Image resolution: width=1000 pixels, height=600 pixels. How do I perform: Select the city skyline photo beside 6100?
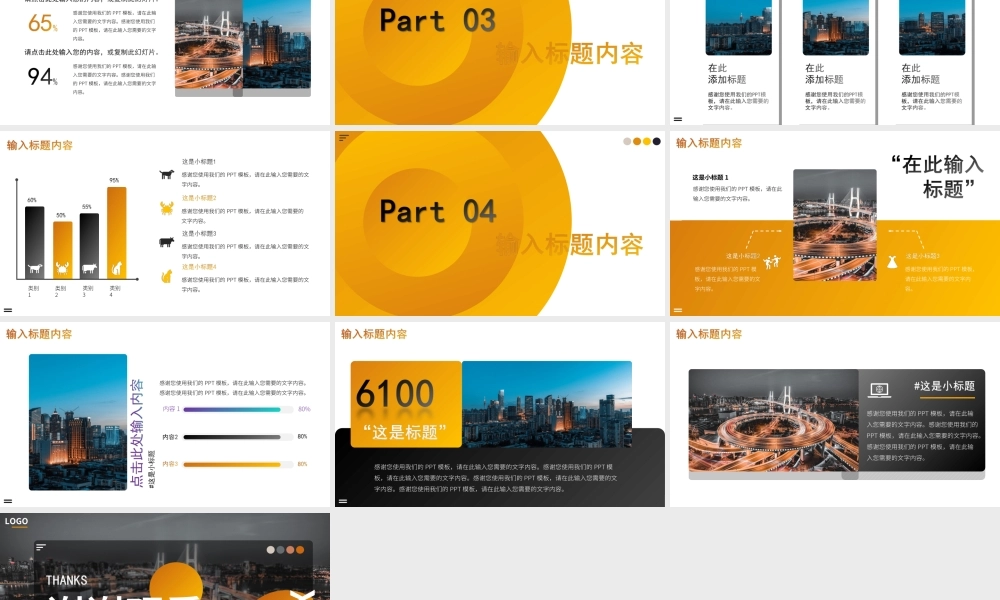click(547, 404)
